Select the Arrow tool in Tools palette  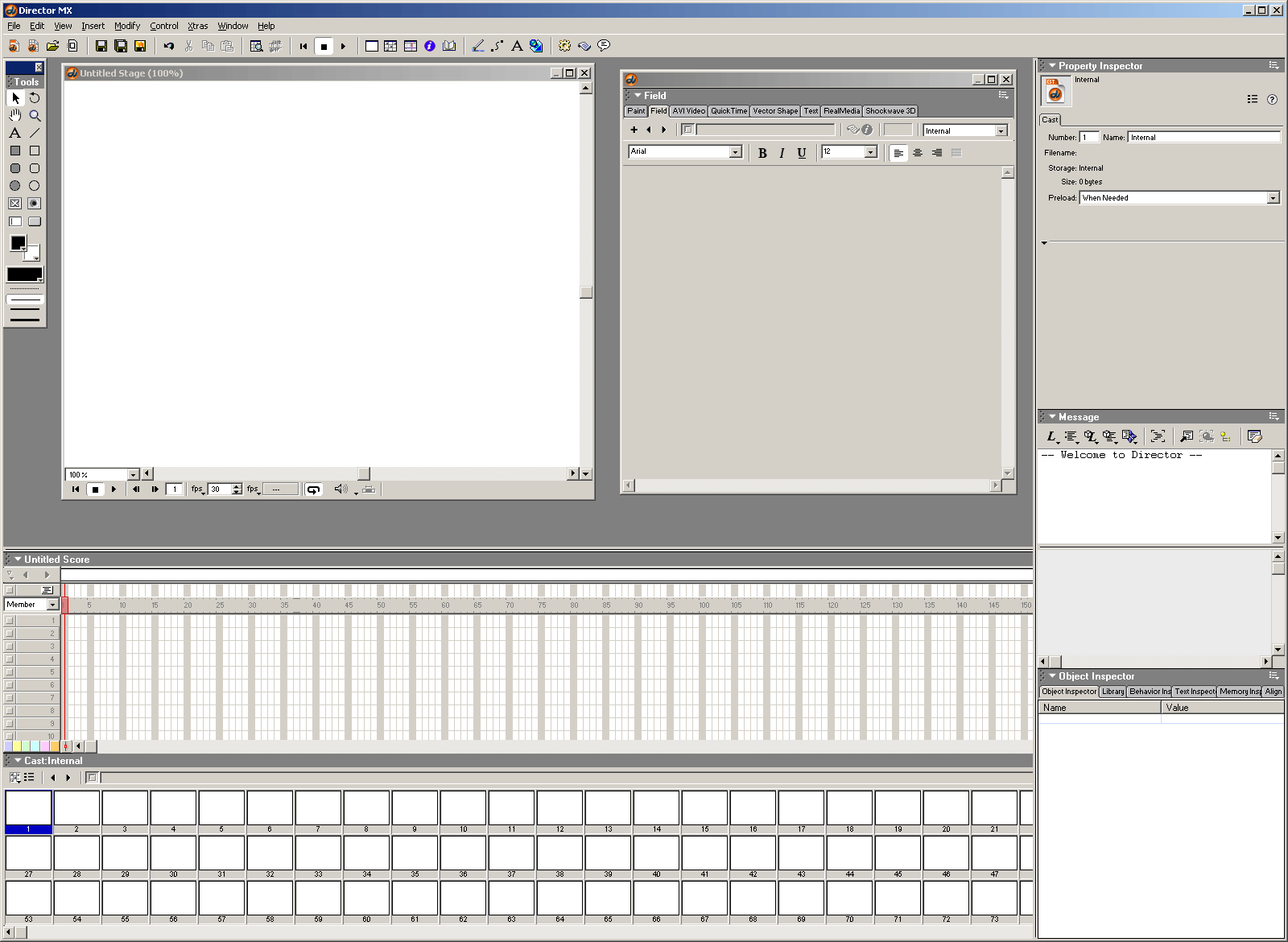click(x=15, y=98)
